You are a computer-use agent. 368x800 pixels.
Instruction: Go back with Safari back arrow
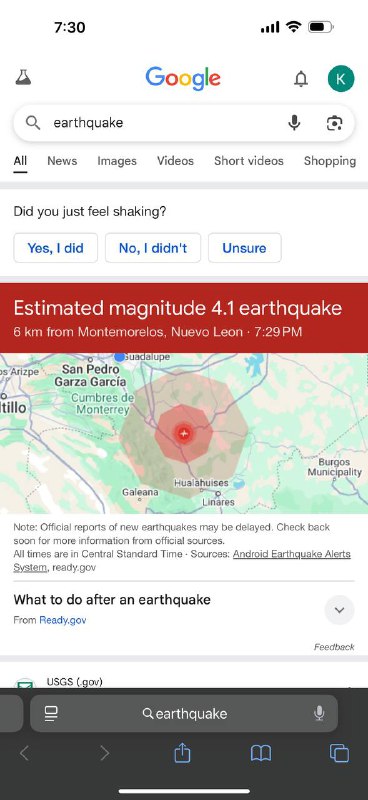pos(24,753)
